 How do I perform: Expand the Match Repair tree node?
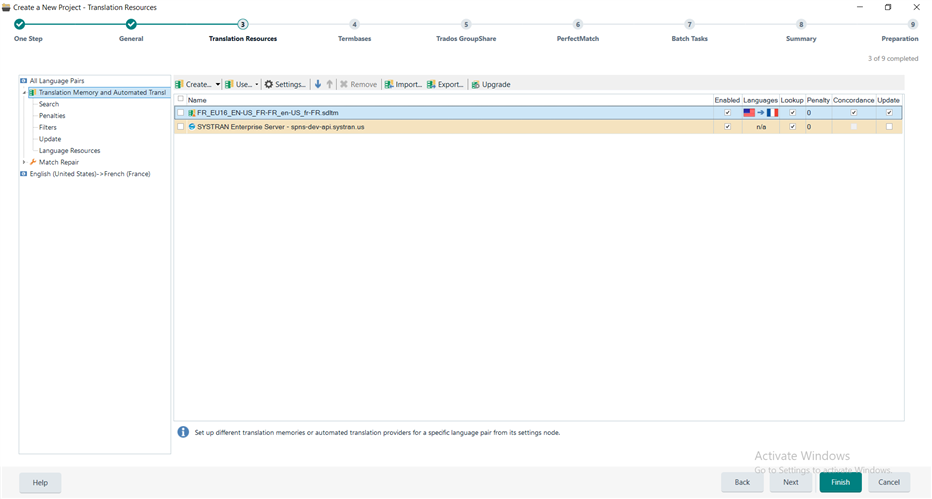(24, 162)
